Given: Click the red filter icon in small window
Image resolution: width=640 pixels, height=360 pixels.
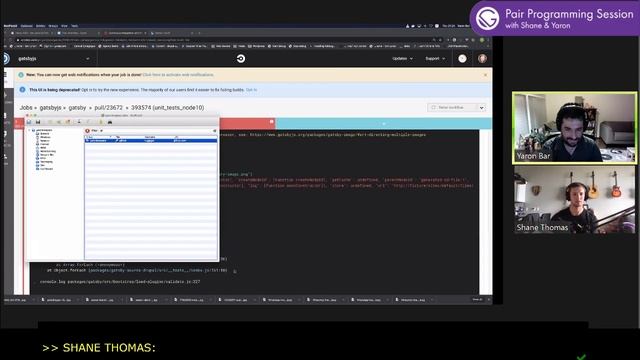Looking at the screenshot, I should tap(87, 131).
